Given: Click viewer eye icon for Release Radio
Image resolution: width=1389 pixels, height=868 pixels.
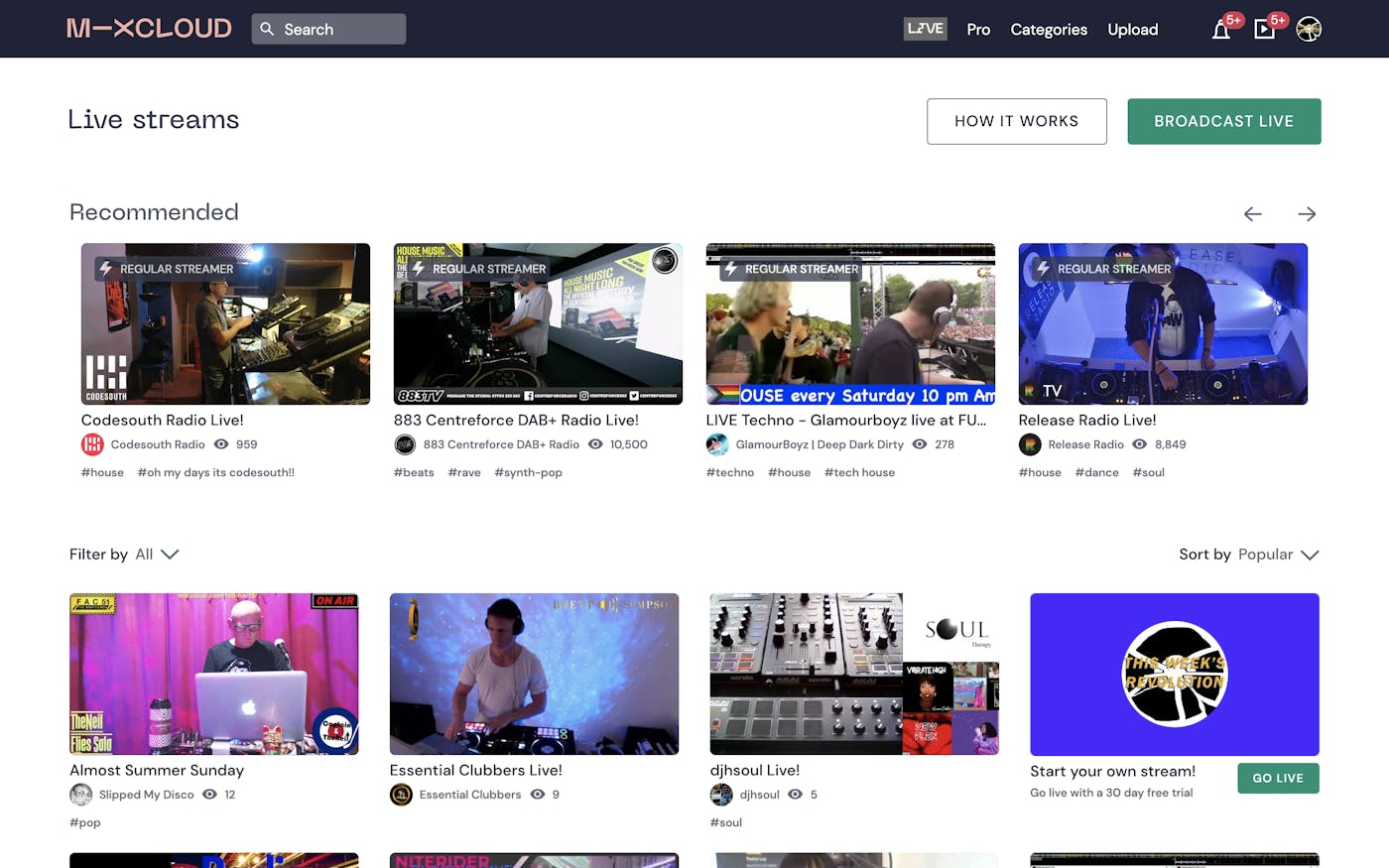Looking at the screenshot, I should tap(1140, 444).
